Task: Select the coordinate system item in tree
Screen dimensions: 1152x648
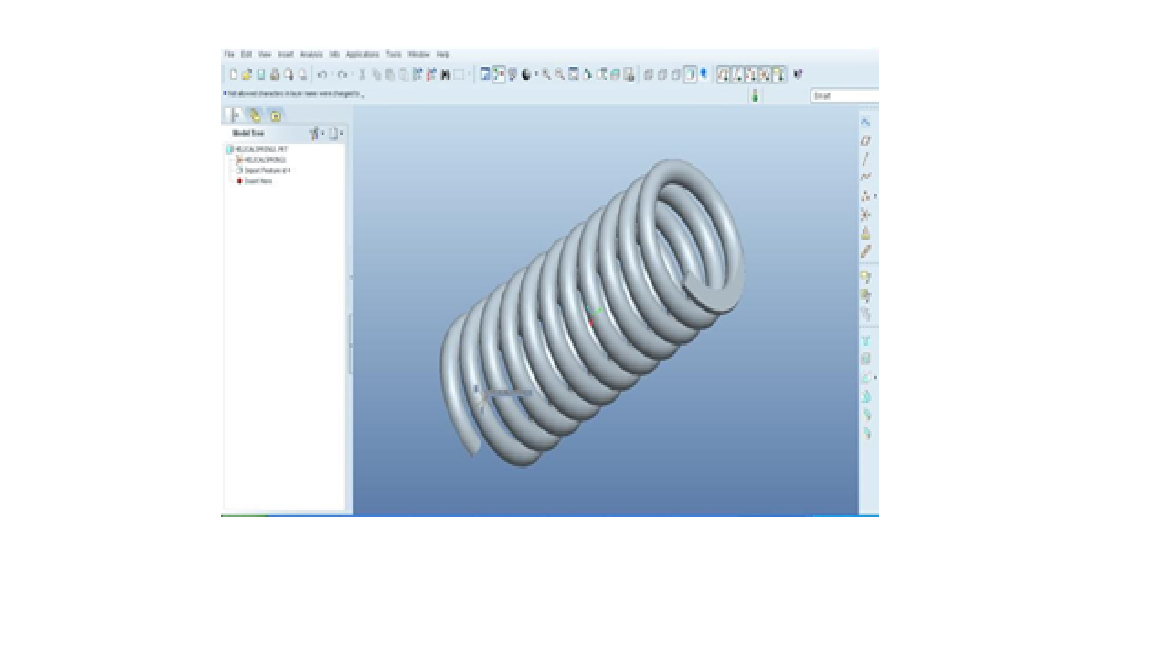Action: (x=261, y=159)
